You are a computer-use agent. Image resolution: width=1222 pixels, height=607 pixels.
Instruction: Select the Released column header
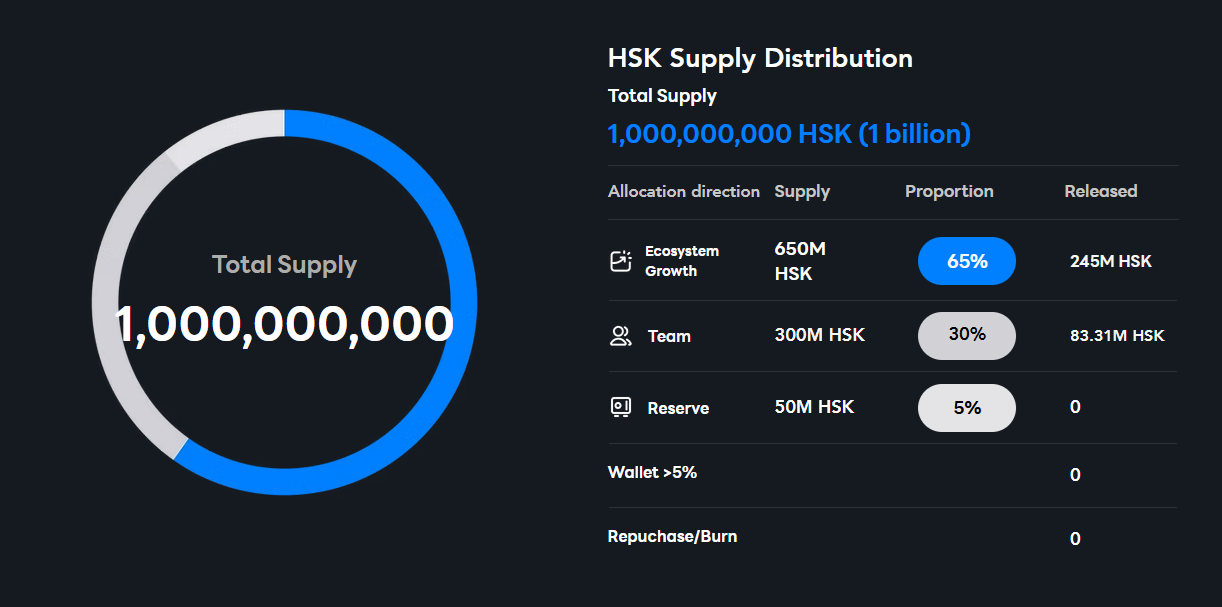pyautogui.click(x=1100, y=191)
